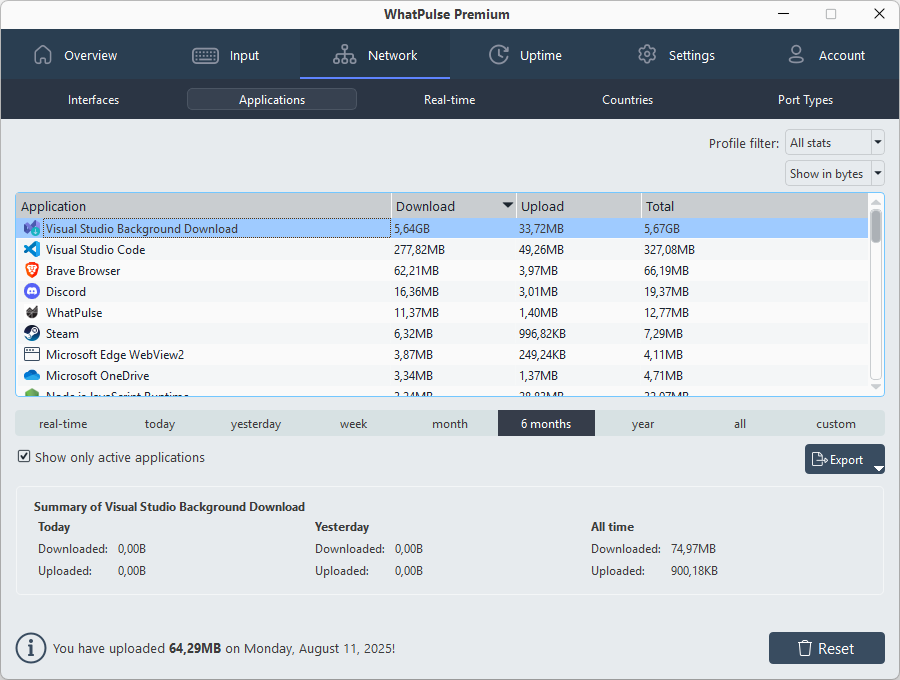The image size is (900, 680).
Task: Click the keyboard icon next to Input
Action: (205, 55)
